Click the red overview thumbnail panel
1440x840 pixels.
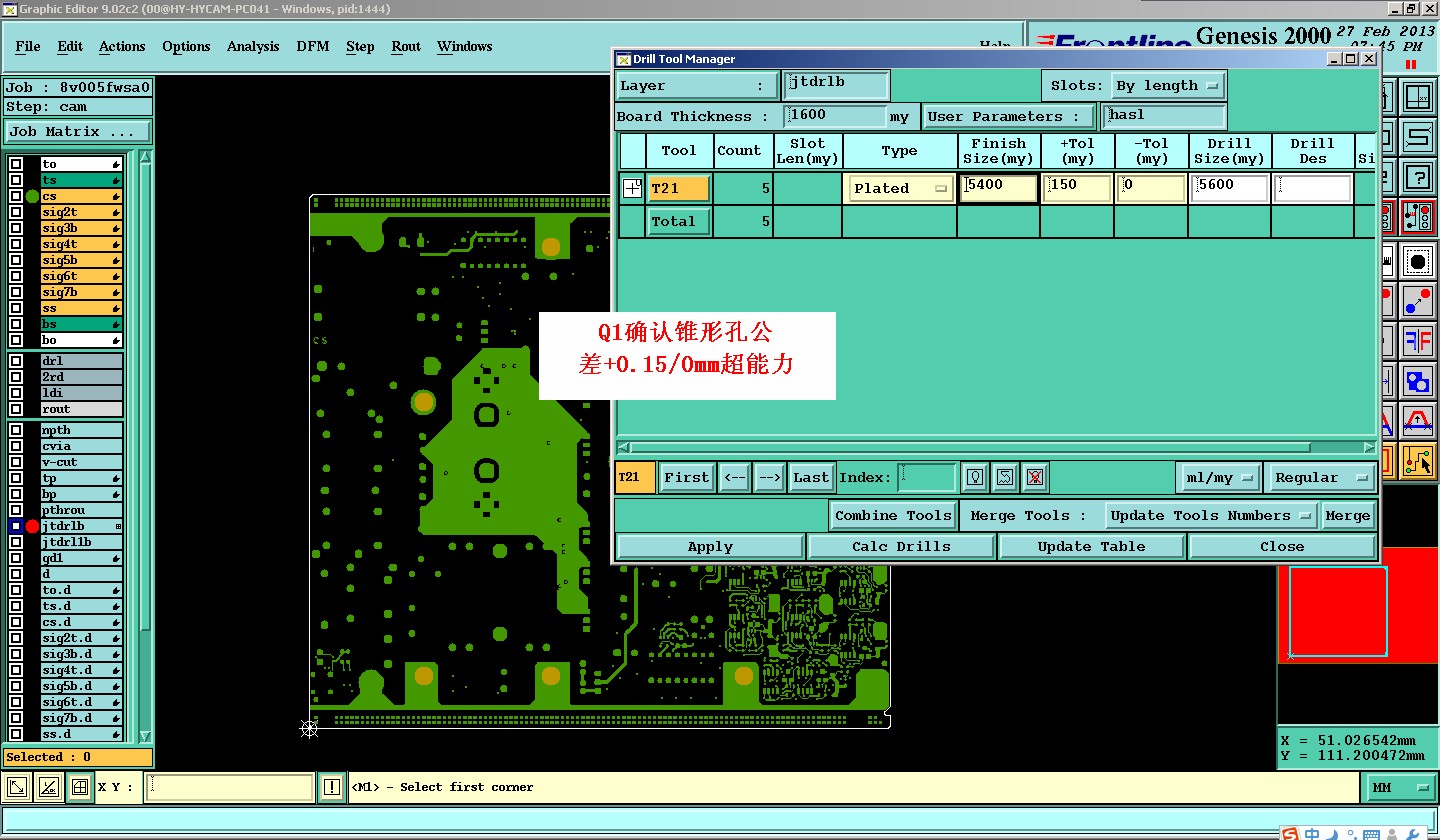(x=1358, y=605)
